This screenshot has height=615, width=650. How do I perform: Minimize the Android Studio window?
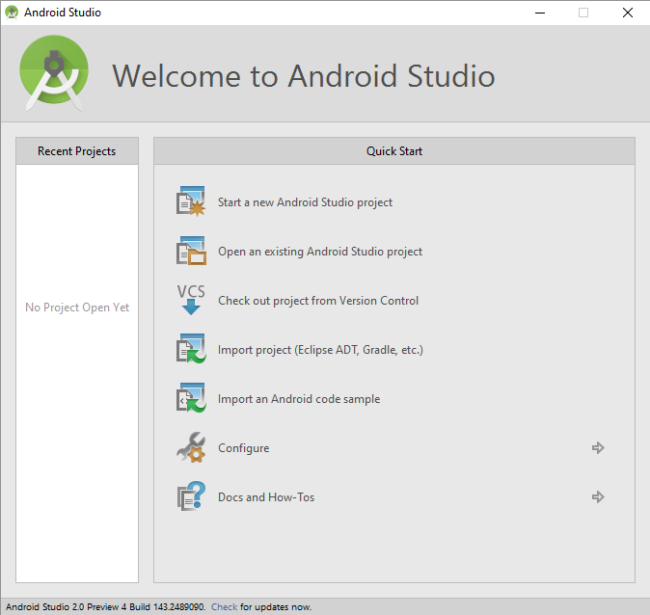click(x=540, y=13)
